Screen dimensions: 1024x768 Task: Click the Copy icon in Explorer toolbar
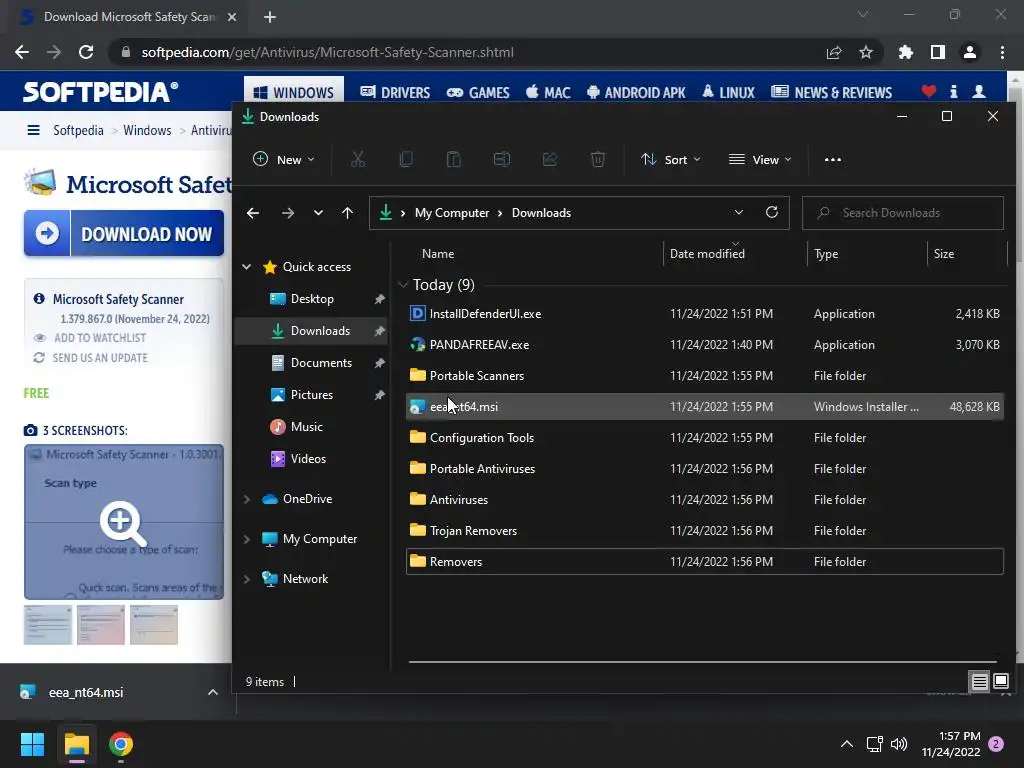click(406, 159)
